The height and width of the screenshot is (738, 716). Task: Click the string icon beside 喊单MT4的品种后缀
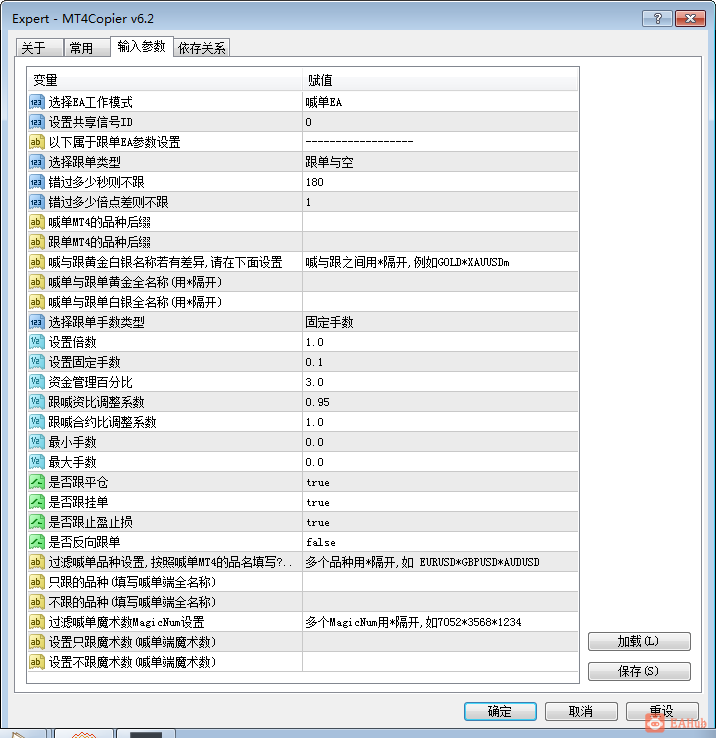(37, 222)
